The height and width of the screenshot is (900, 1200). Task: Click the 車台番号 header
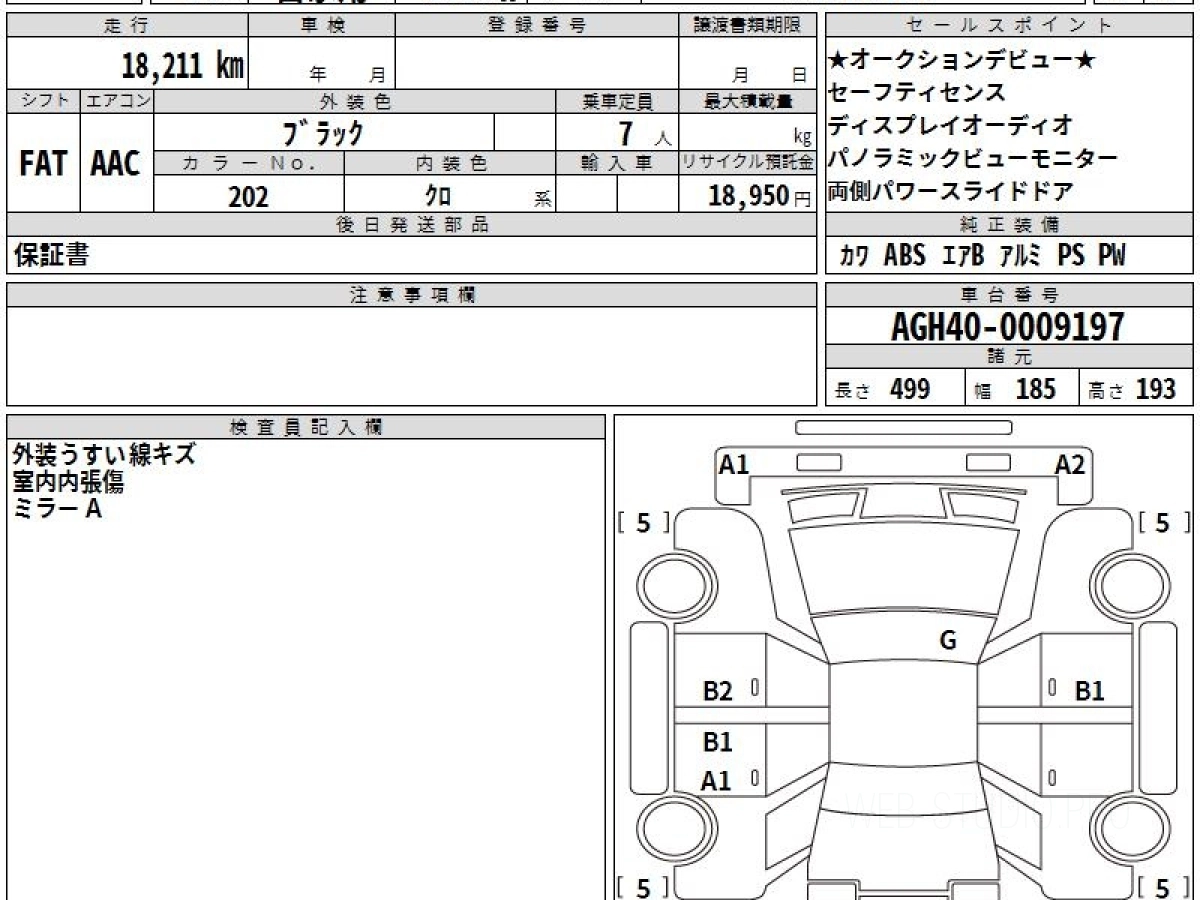[1010, 295]
